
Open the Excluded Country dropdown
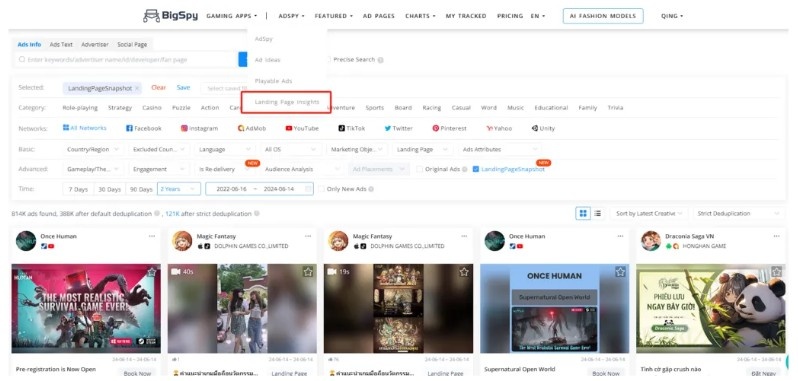pyautogui.click(x=159, y=150)
